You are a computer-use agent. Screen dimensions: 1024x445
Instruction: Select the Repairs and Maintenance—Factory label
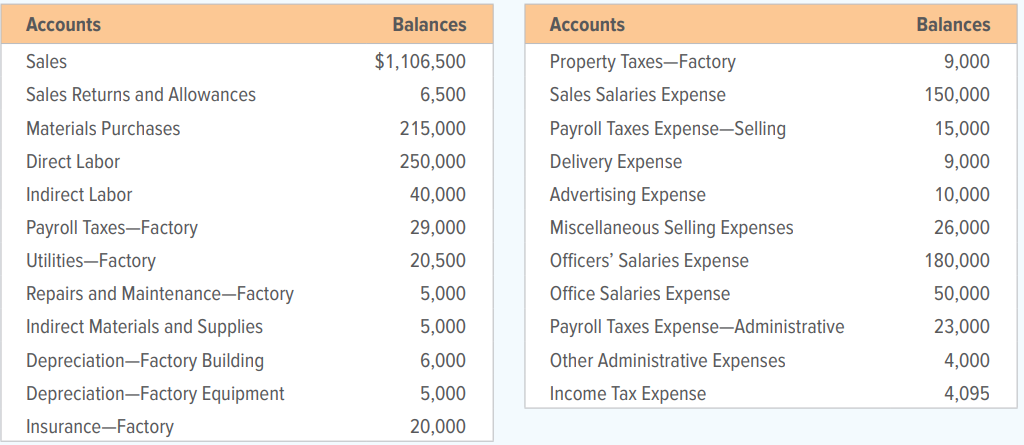pos(160,294)
